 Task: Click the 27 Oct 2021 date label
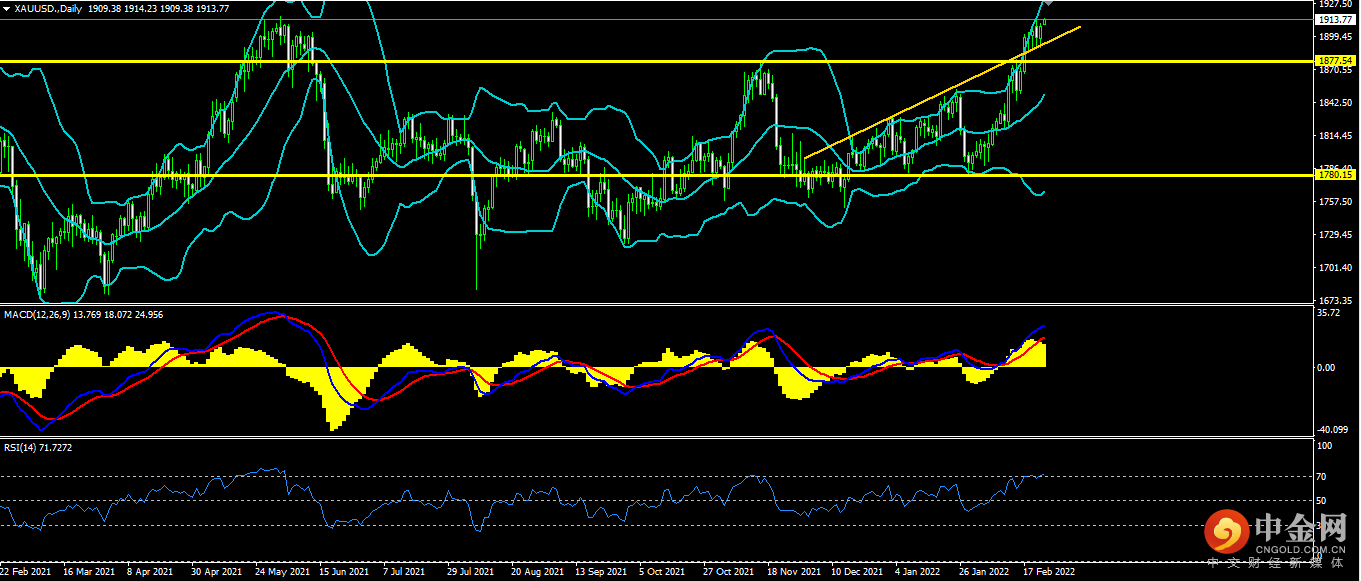click(x=728, y=572)
